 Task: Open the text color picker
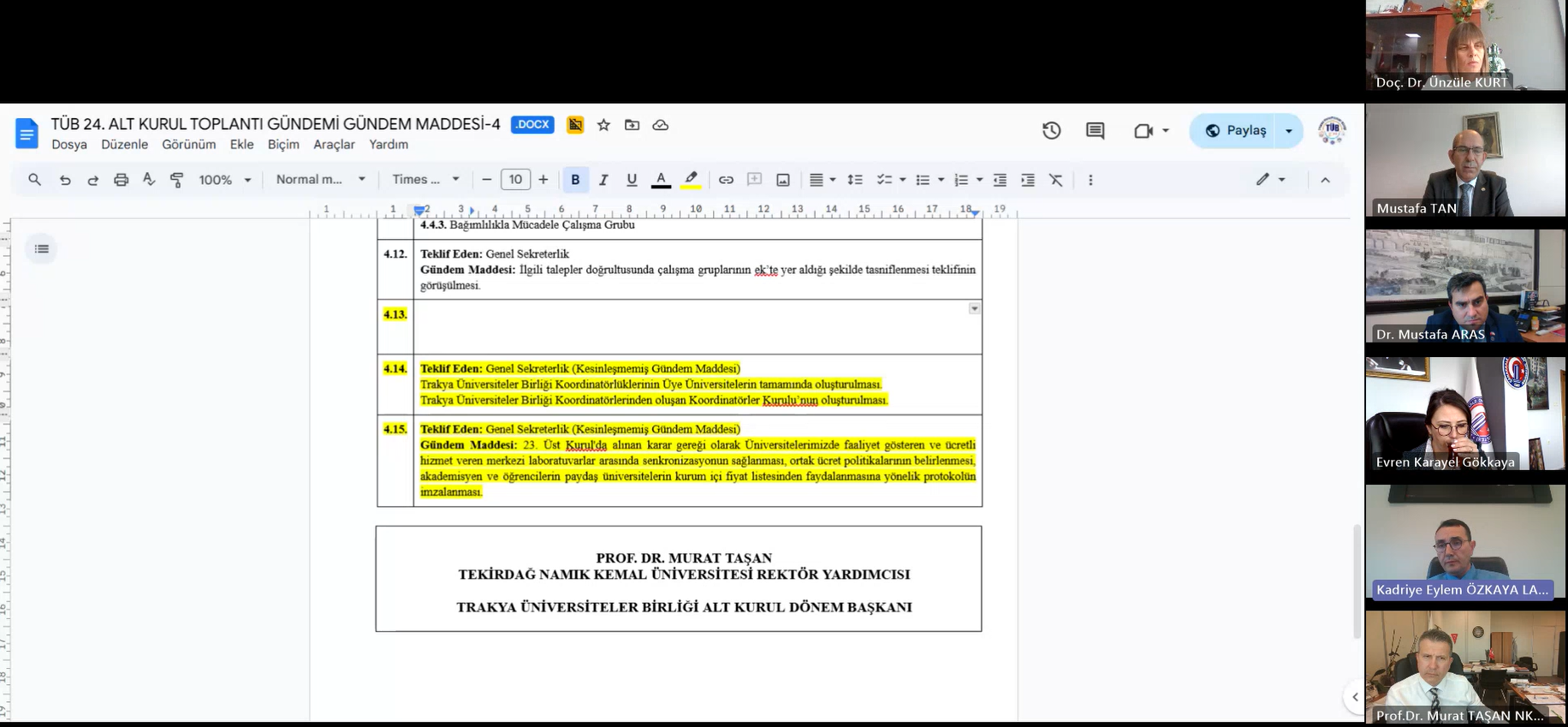click(661, 180)
